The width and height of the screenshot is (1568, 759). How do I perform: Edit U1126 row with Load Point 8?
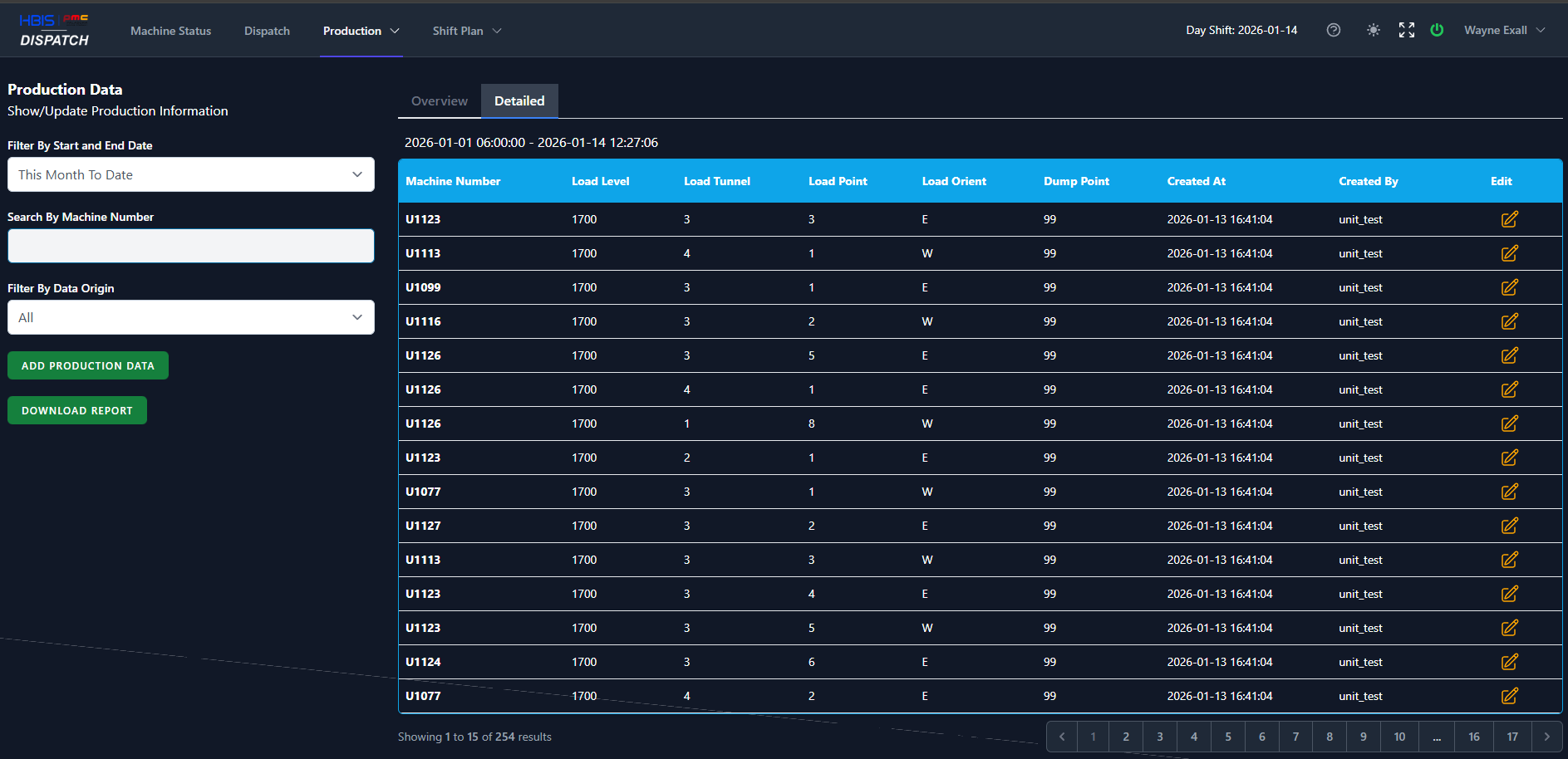pos(1510,424)
